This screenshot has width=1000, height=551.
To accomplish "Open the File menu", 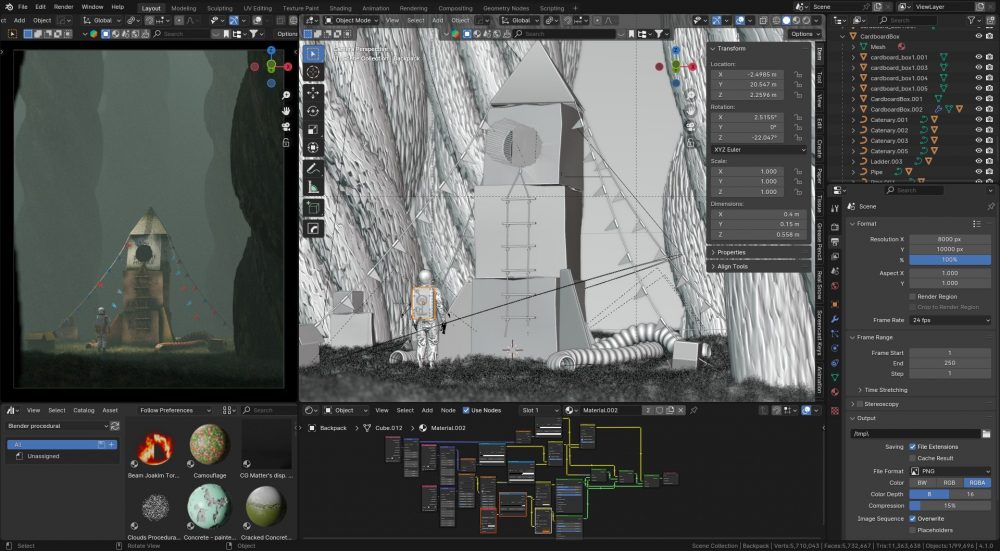I will 22,7.
